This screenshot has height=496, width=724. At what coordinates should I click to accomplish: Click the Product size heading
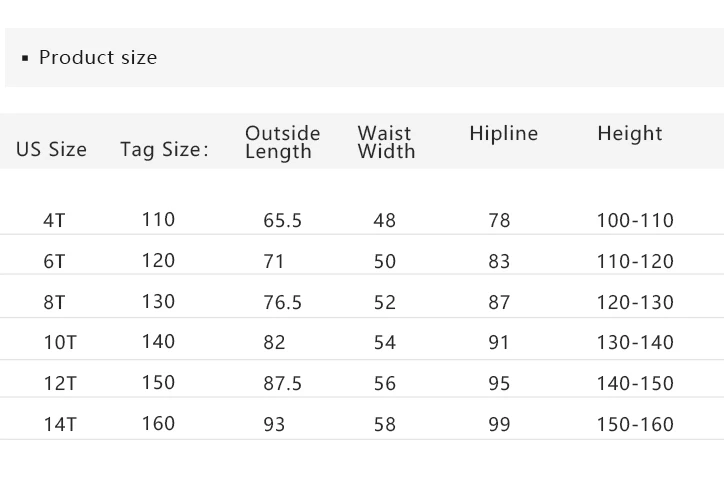(97, 58)
